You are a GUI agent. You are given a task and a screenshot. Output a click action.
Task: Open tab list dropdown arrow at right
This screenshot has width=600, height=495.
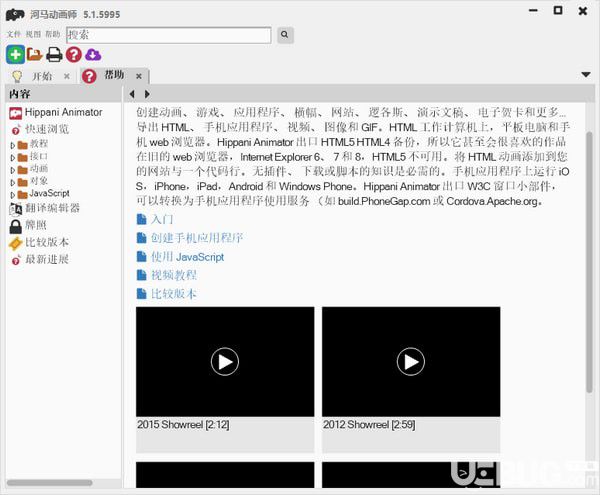click(x=586, y=74)
